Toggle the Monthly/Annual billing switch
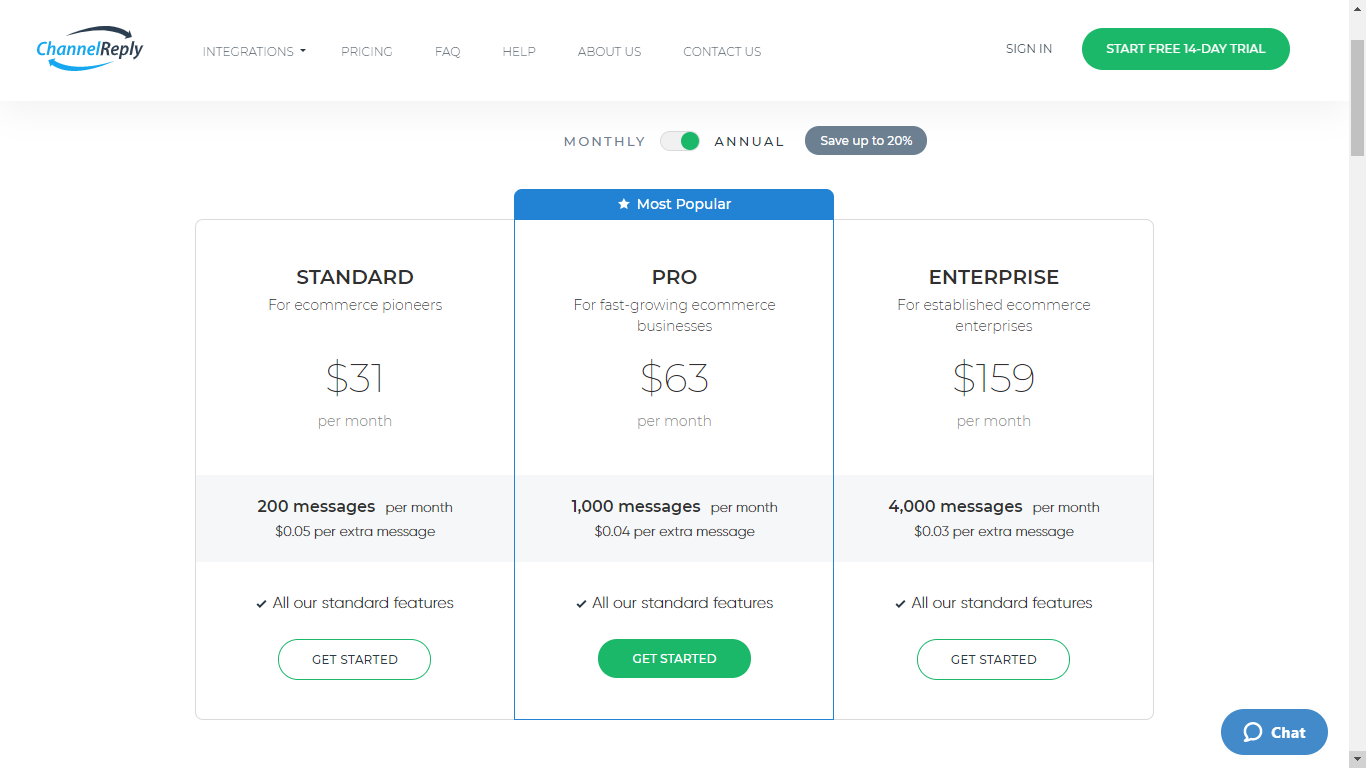The width and height of the screenshot is (1366, 768). point(680,141)
